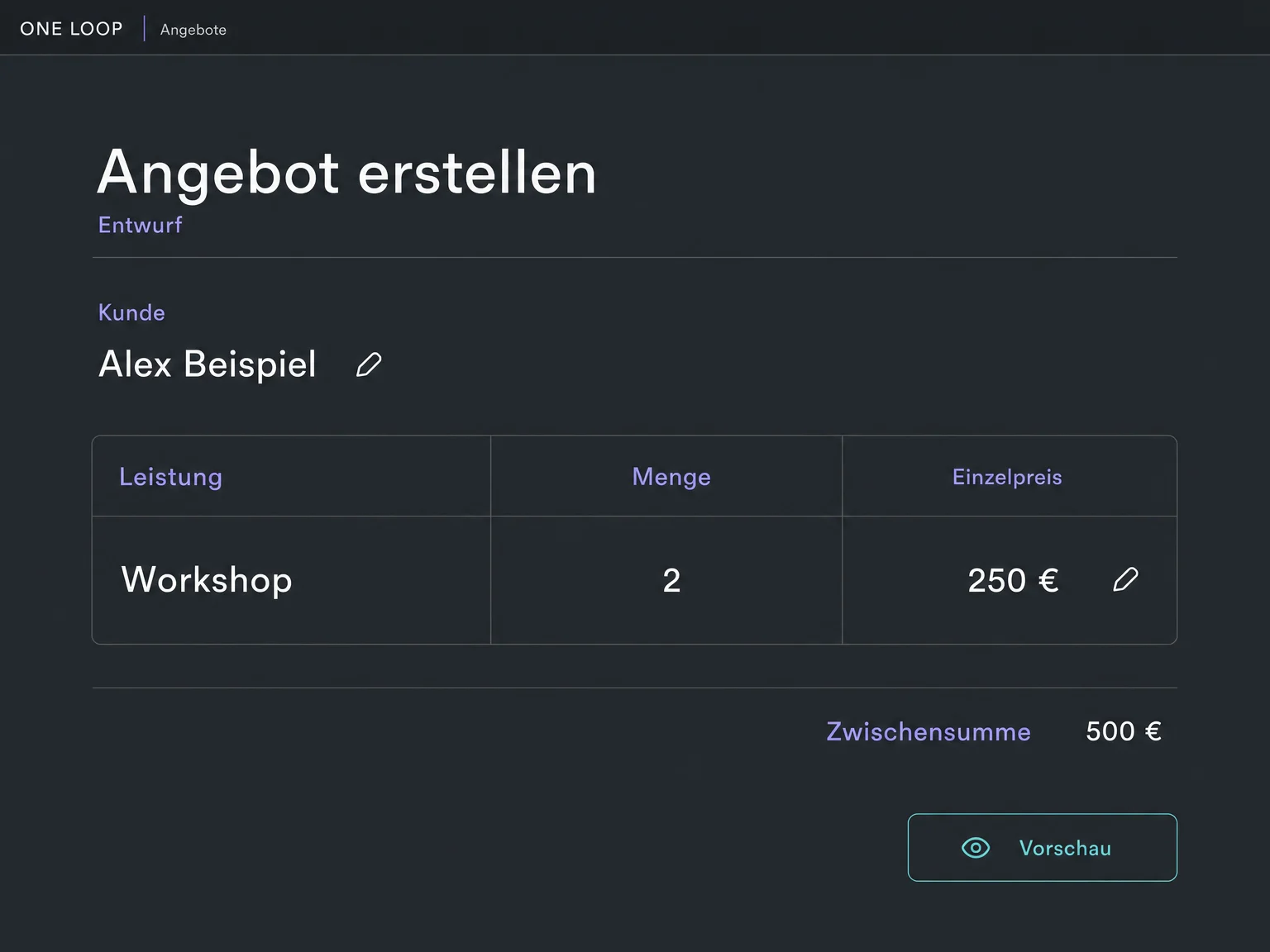Open the Vorschau preview button

(1042, 848)
